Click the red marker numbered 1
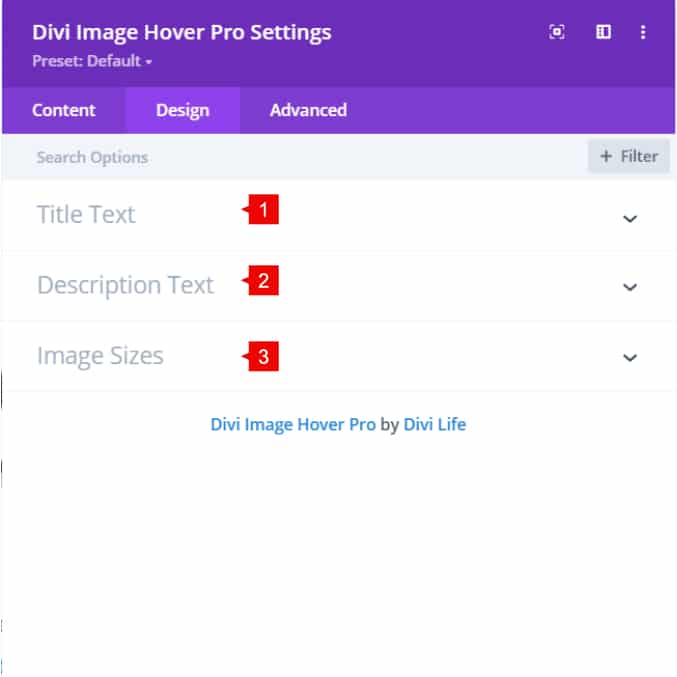The width and height of the screenshot is (677, 677). [262, 210]
